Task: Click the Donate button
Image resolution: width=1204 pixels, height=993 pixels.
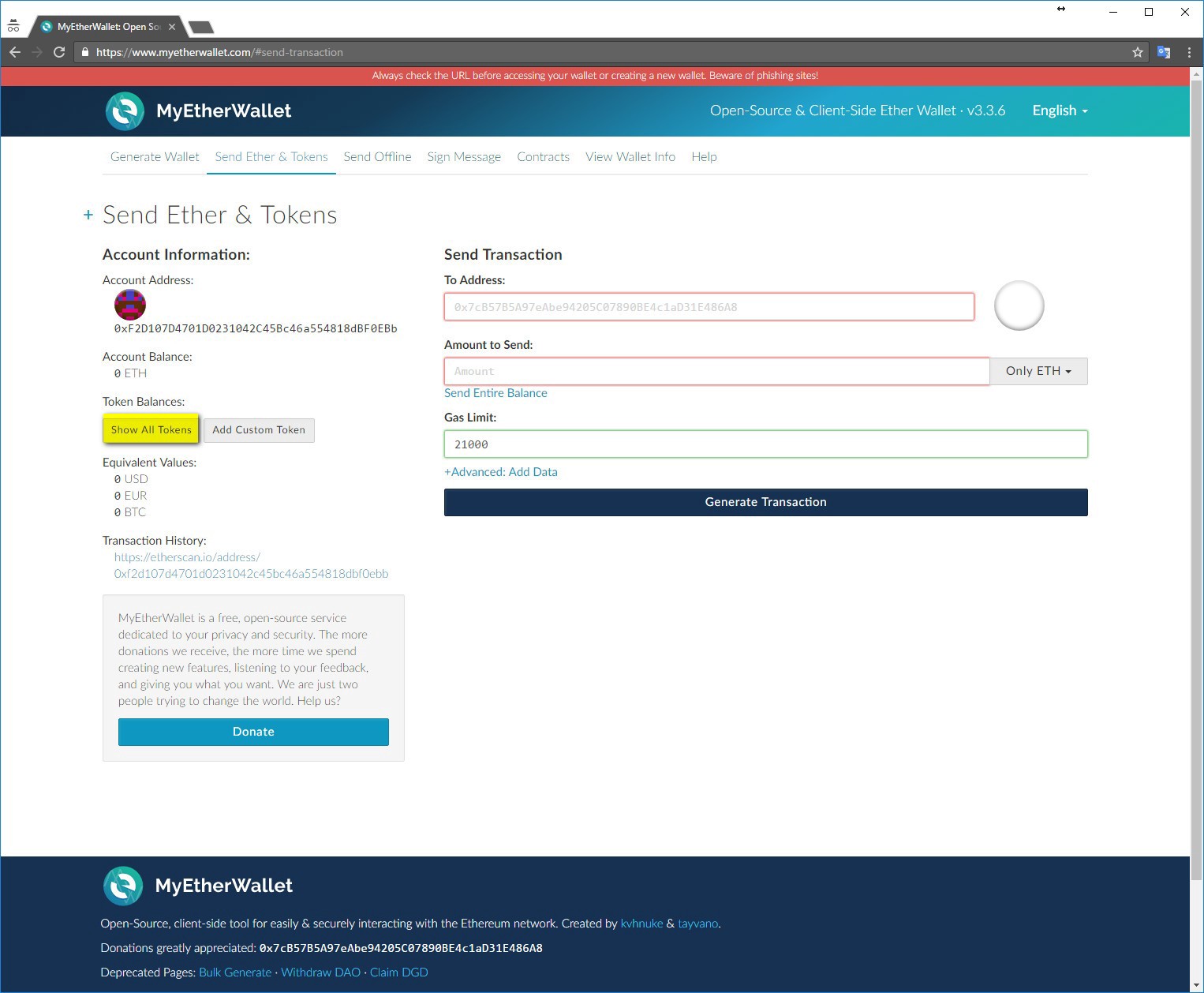Action: [x=253, y=732]
